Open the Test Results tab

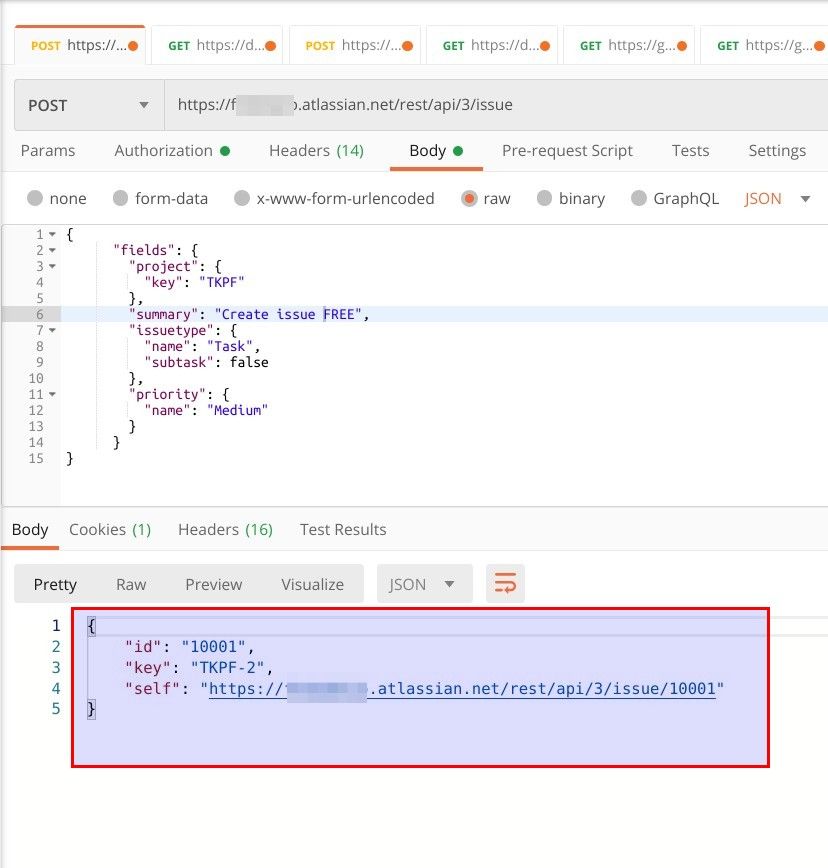tap(343, 530)
